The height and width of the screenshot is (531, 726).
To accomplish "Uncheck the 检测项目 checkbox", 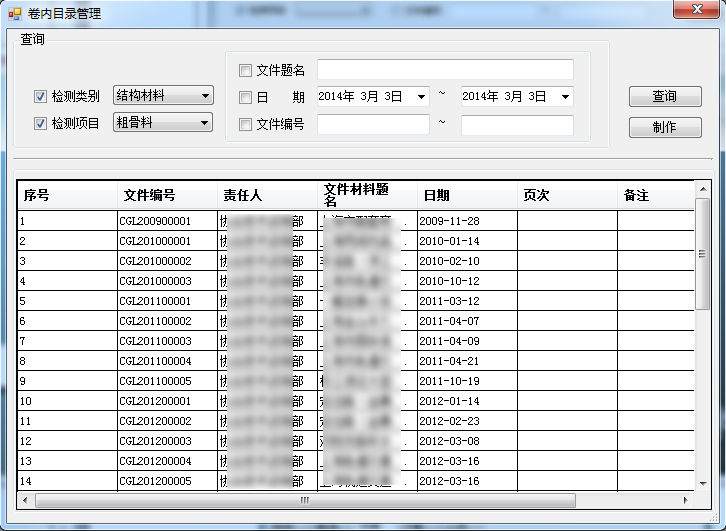I will (41, 124).
